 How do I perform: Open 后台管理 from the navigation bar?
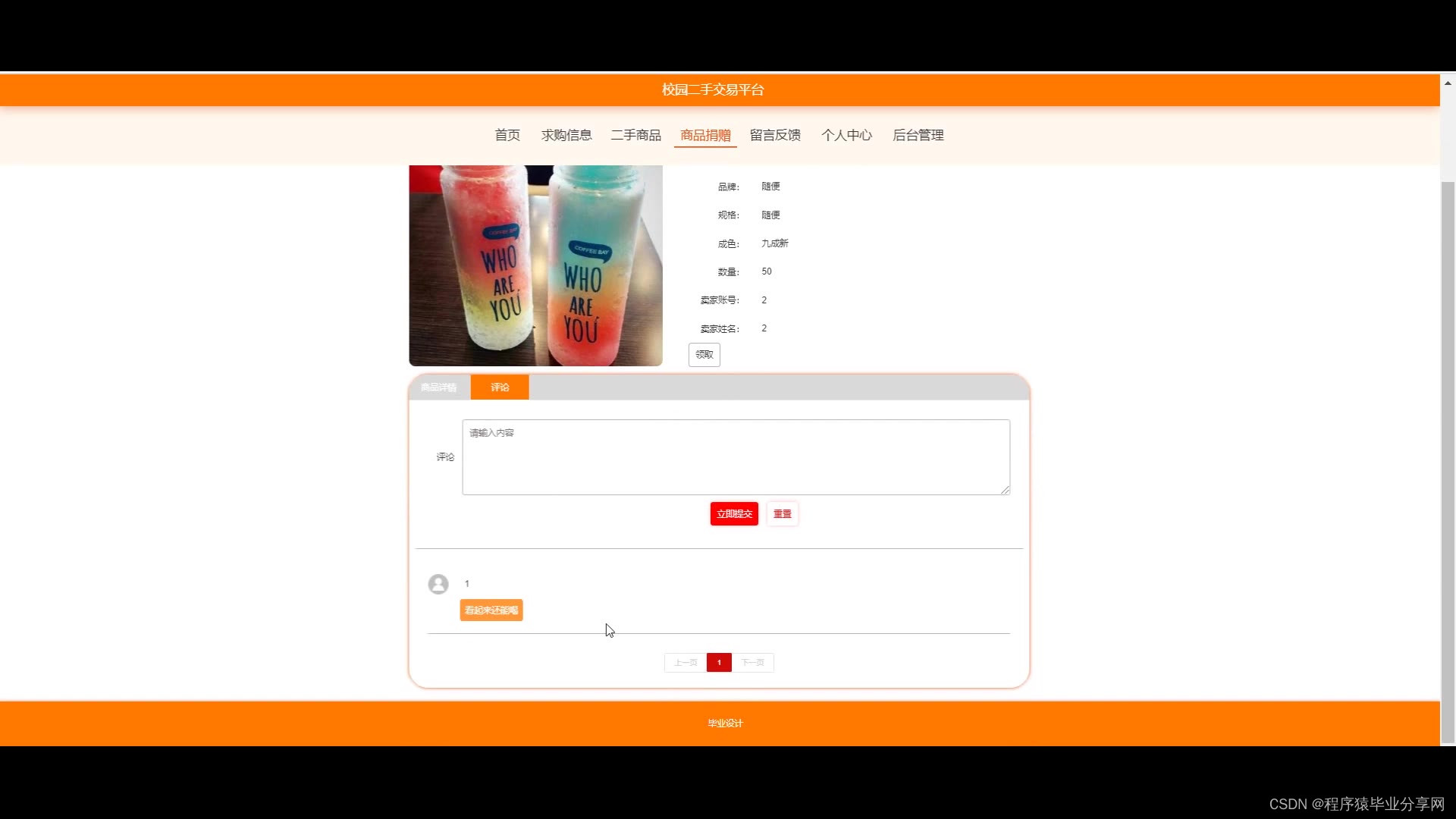click(918, 135)
